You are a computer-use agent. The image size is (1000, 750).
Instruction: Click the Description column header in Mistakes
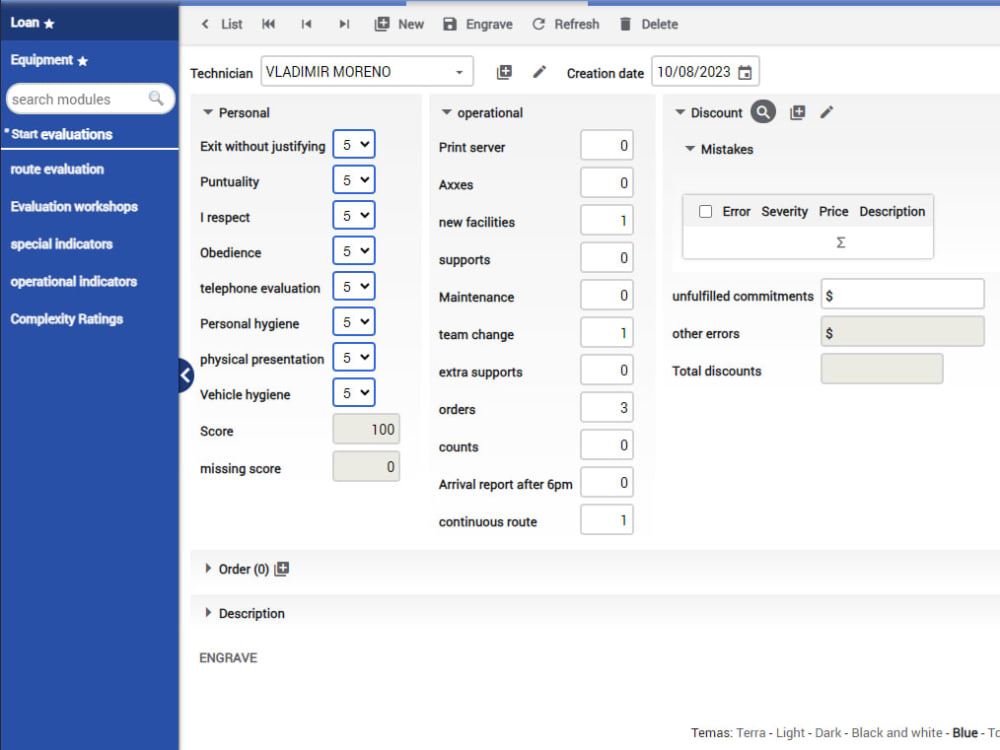(x=892, y=211)
